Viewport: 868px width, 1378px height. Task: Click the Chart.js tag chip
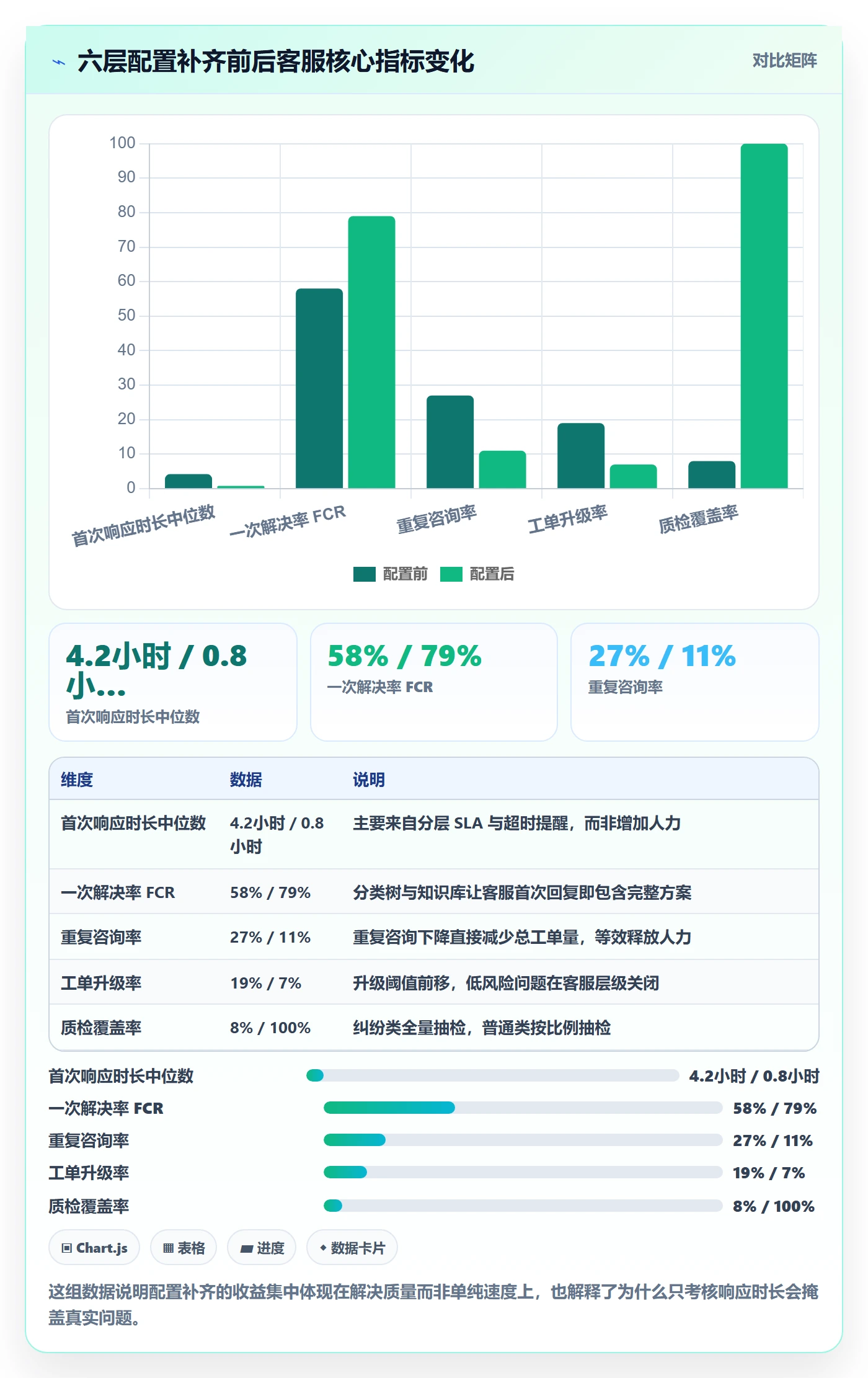click(x=94, y=1248)
